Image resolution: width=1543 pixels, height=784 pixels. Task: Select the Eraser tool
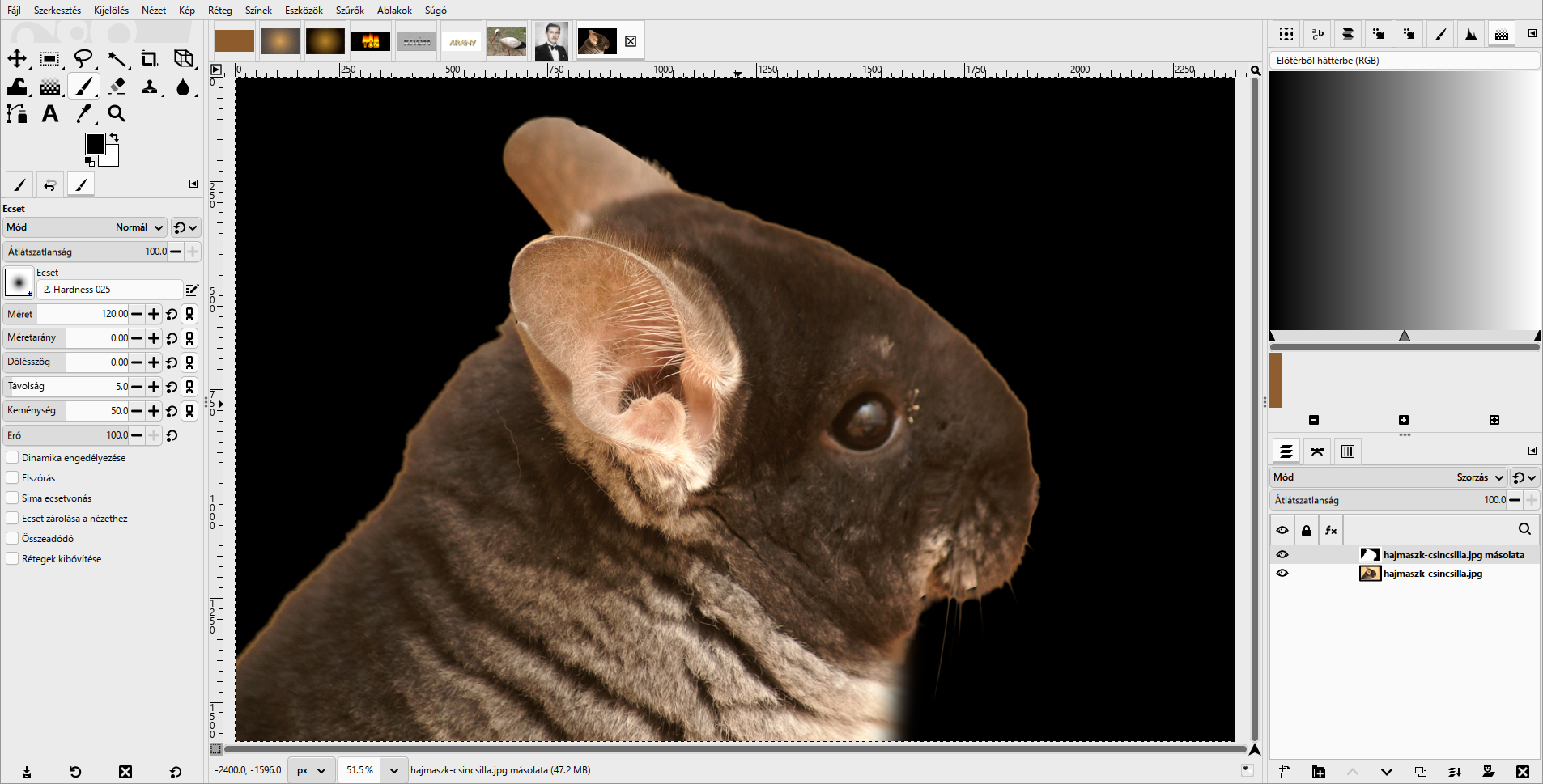click(117, 87)
